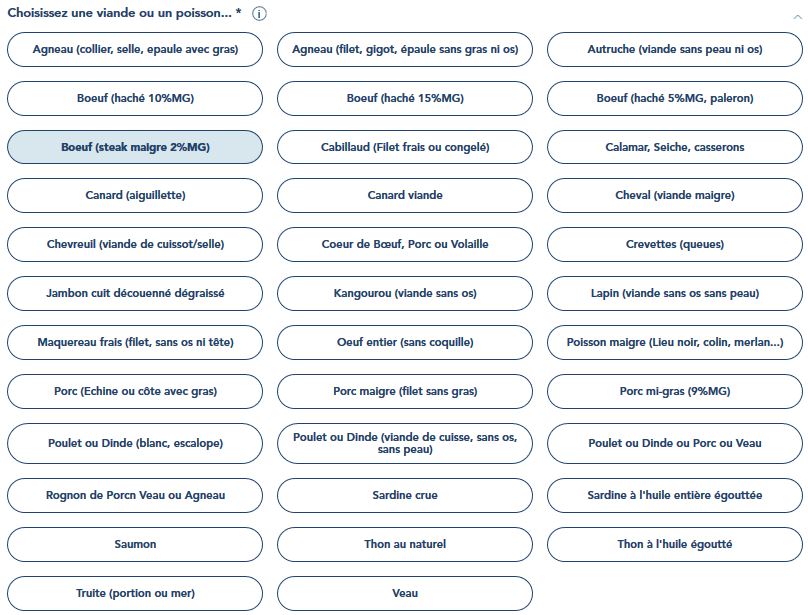Pick Kangourou (viande sans os)
Viewport: 808px width, 615px height.
pyautogui.click(x=405, y=293)
